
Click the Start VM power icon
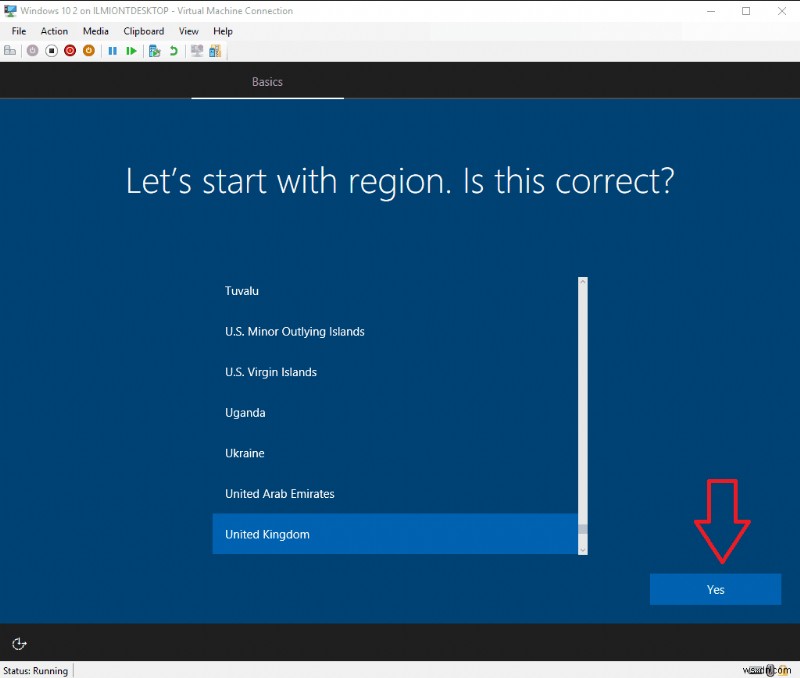pyautogui.click(x=31, y=50)
